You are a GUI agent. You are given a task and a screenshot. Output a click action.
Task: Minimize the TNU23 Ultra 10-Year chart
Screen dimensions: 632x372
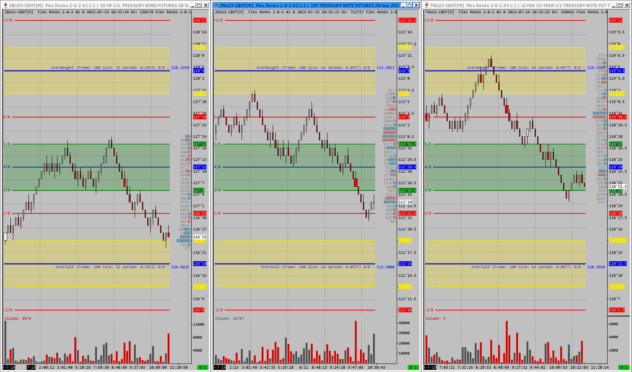[x=613, y=5]
